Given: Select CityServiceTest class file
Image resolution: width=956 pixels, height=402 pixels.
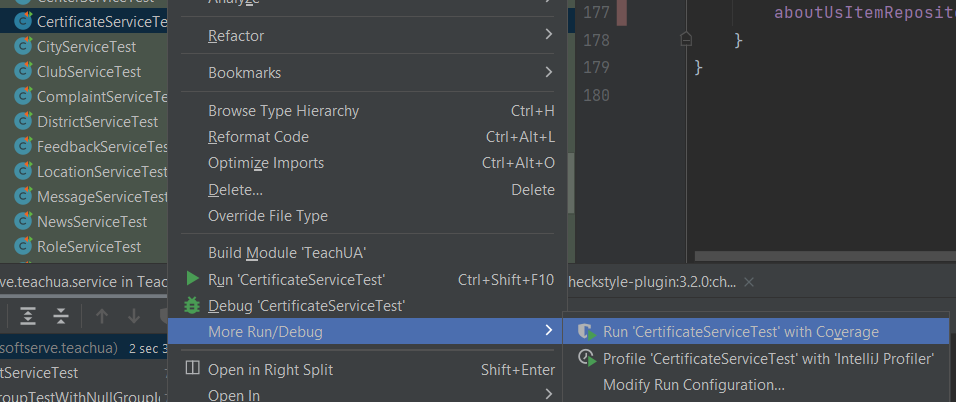Looking at the screenshot, I should point(86,46).
